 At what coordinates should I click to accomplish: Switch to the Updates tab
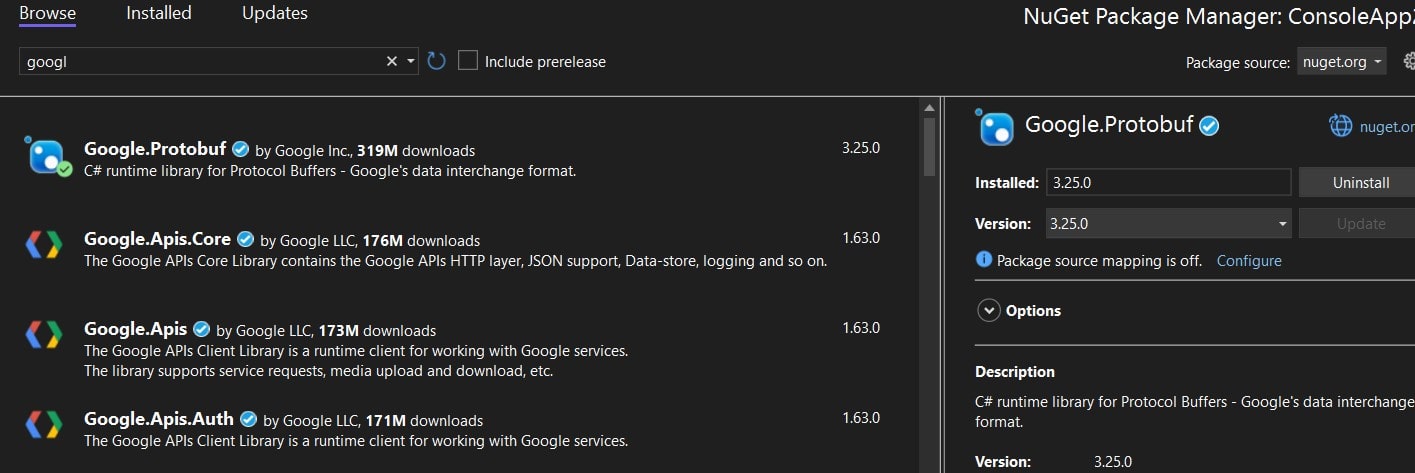coord(275,14)
